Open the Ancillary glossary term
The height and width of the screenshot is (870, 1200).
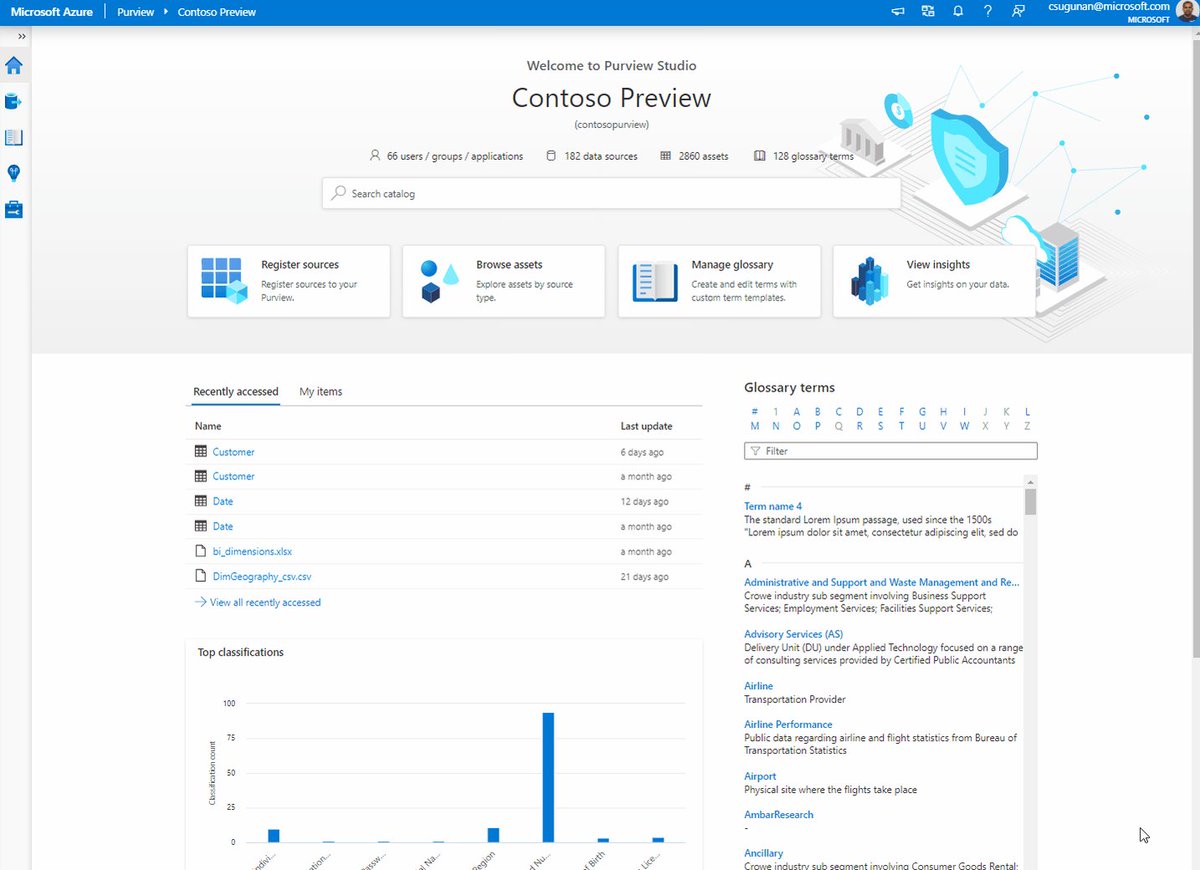click(x=764, y=853)
